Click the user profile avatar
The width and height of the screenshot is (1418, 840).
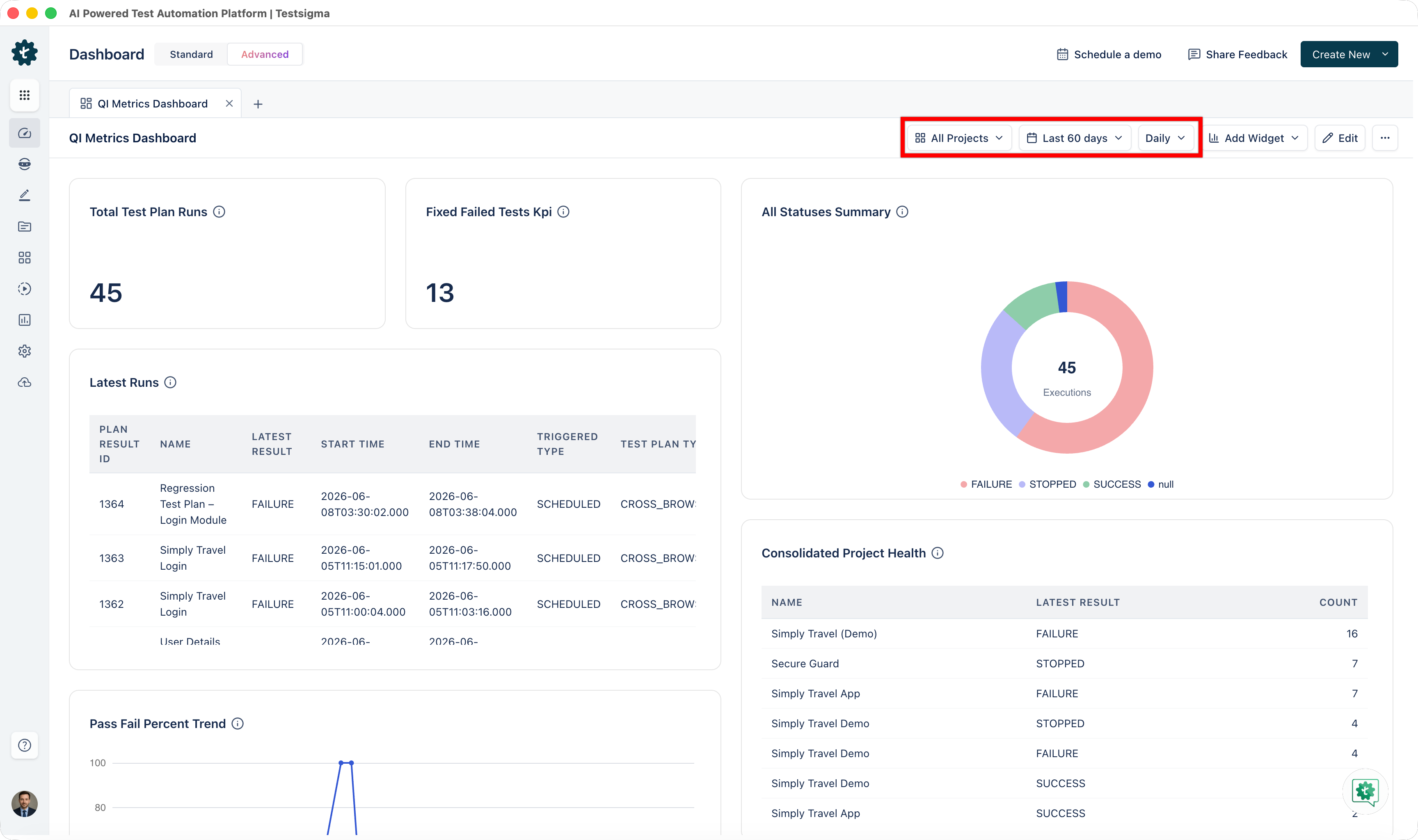[x=24, y=803]
